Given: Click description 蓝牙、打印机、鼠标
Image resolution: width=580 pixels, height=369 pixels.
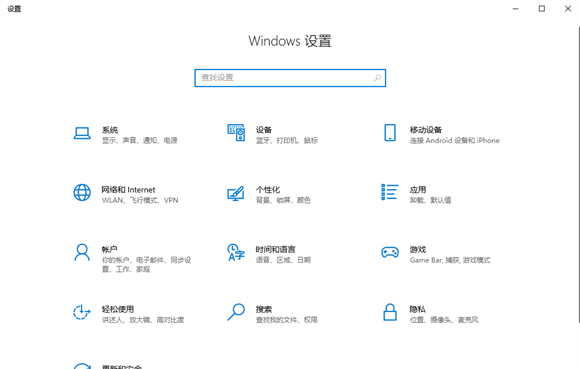Looking at the screenshot, I should coord(287,141).
